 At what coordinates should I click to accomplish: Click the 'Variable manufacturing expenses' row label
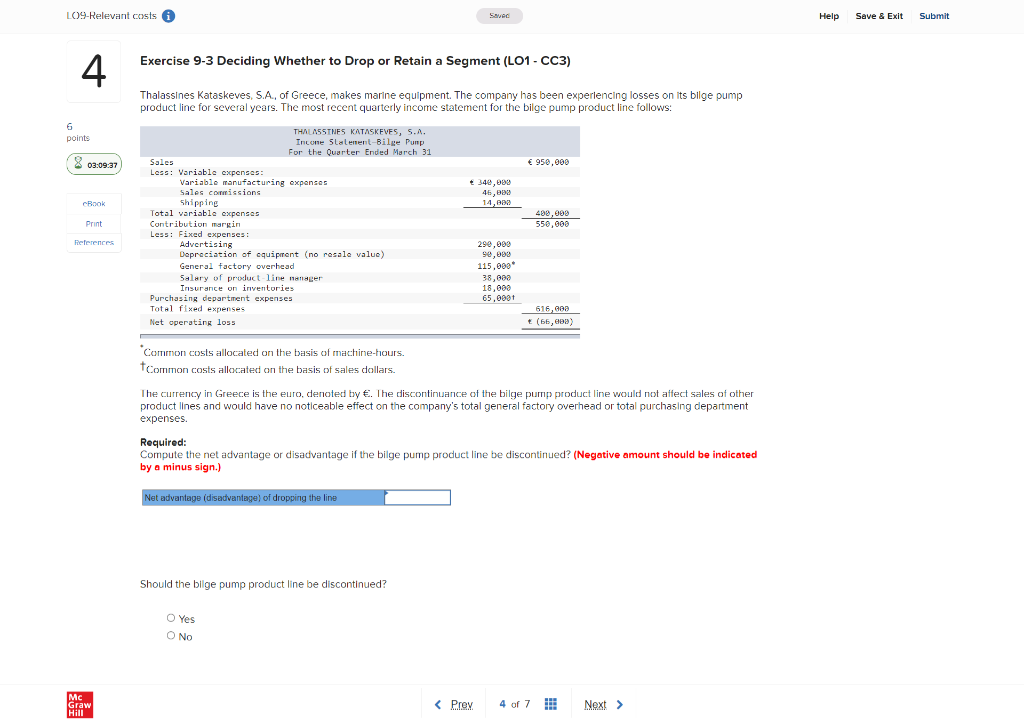click(x=253, y=182)
